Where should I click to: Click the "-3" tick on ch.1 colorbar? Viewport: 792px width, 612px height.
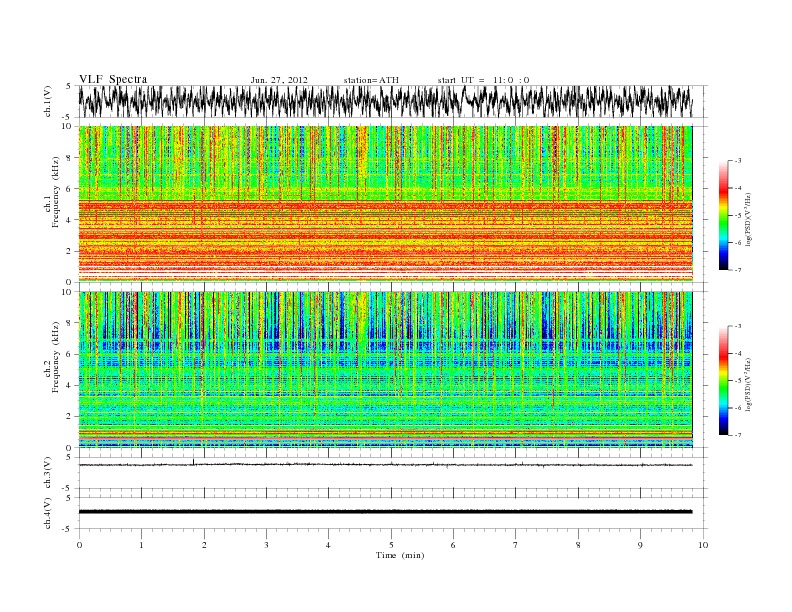point(737,161)
